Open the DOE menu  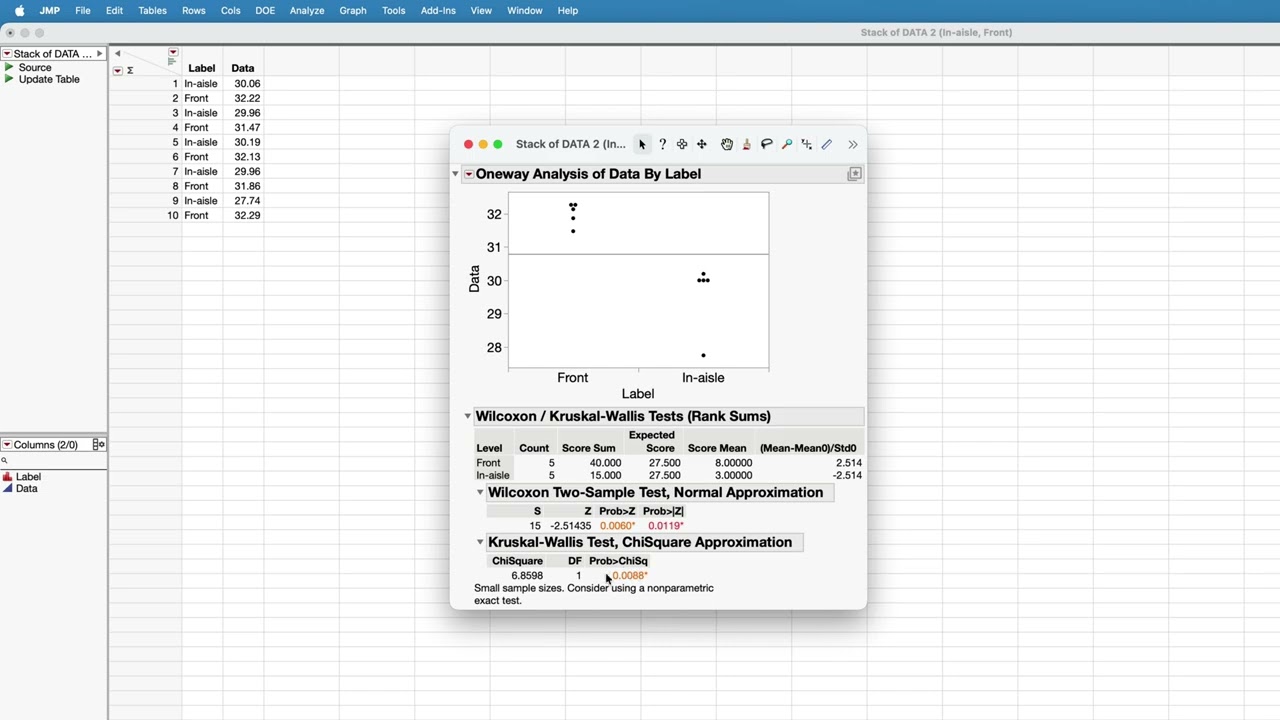pos(265,10)
